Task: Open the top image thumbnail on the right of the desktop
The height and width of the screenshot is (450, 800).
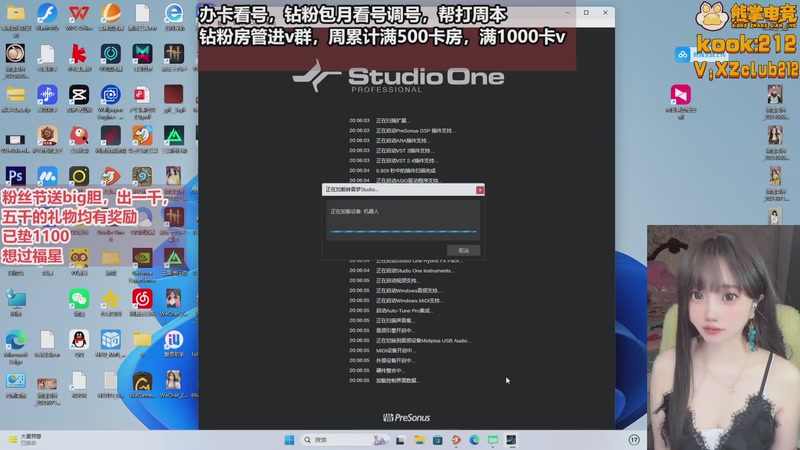Action: pos(775,95)
